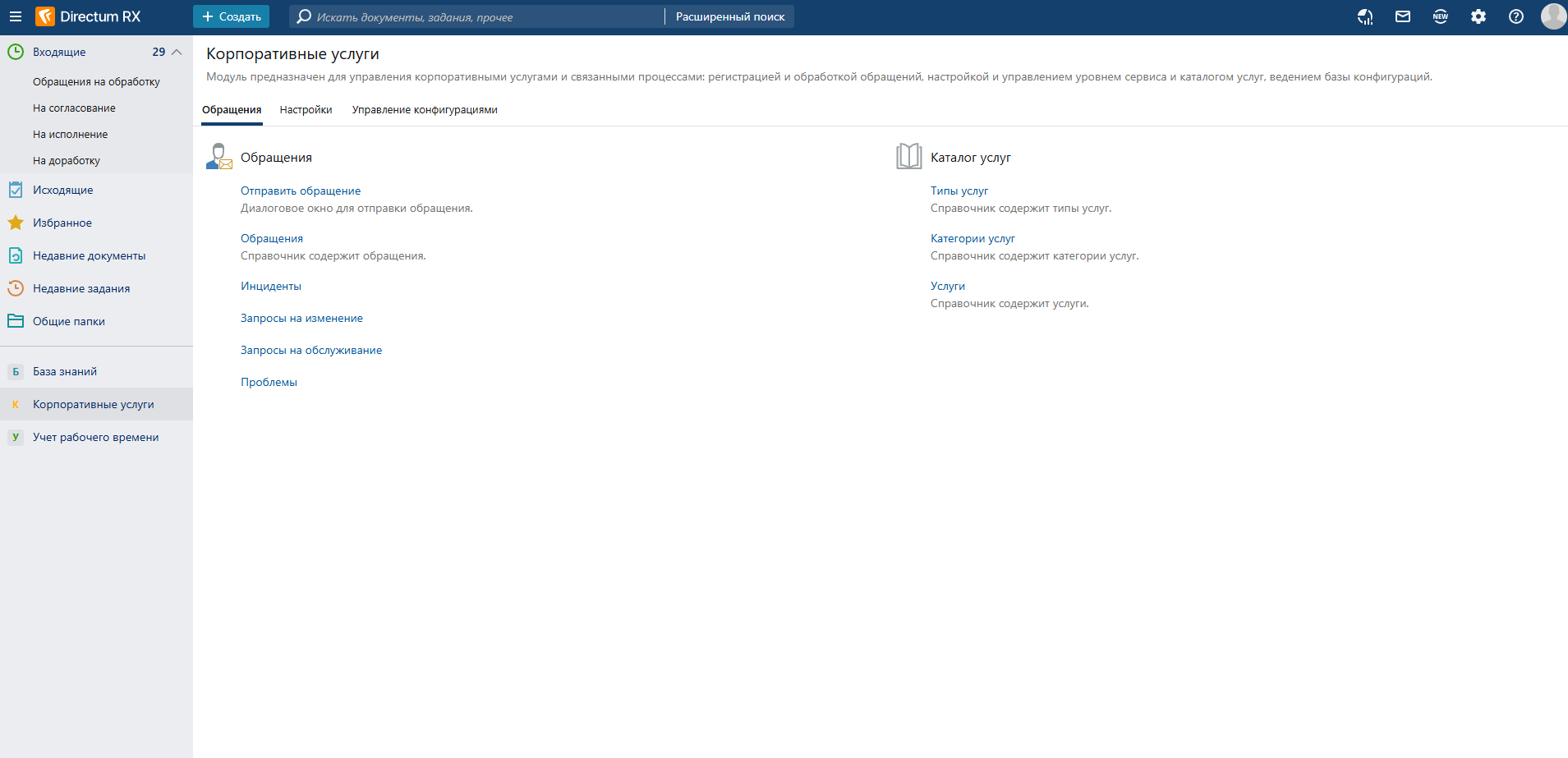Select На согласование in the sidebar
The width and height of the screenshot is (1568, 758).
tap(74, 108)
